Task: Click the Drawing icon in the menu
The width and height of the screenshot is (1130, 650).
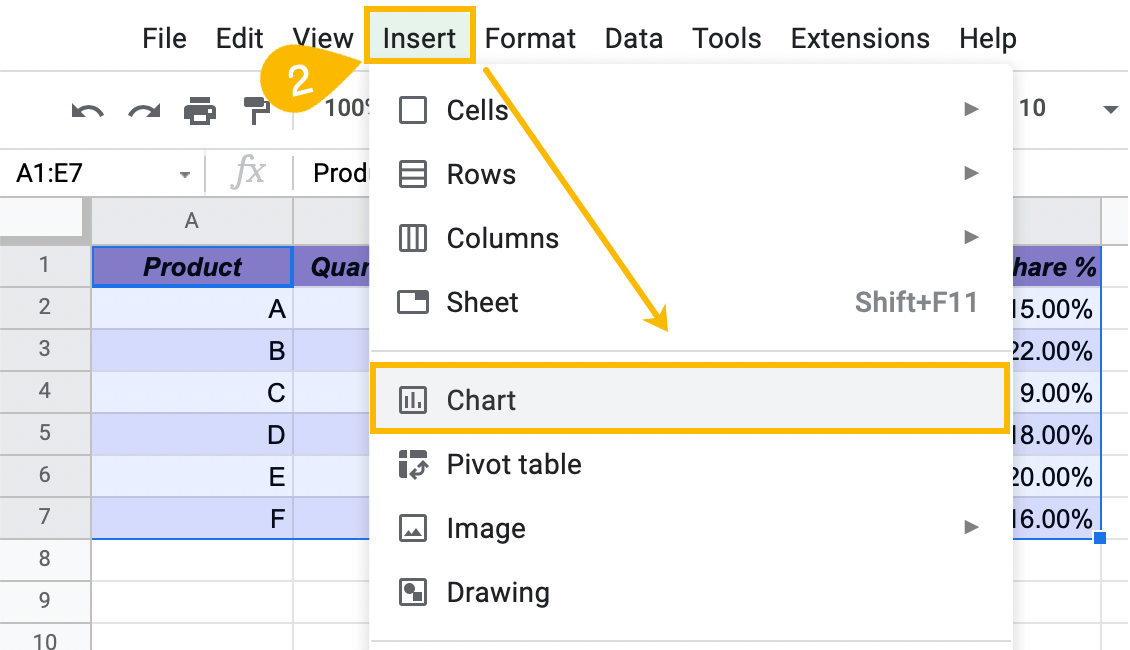Action: (413, 592)
